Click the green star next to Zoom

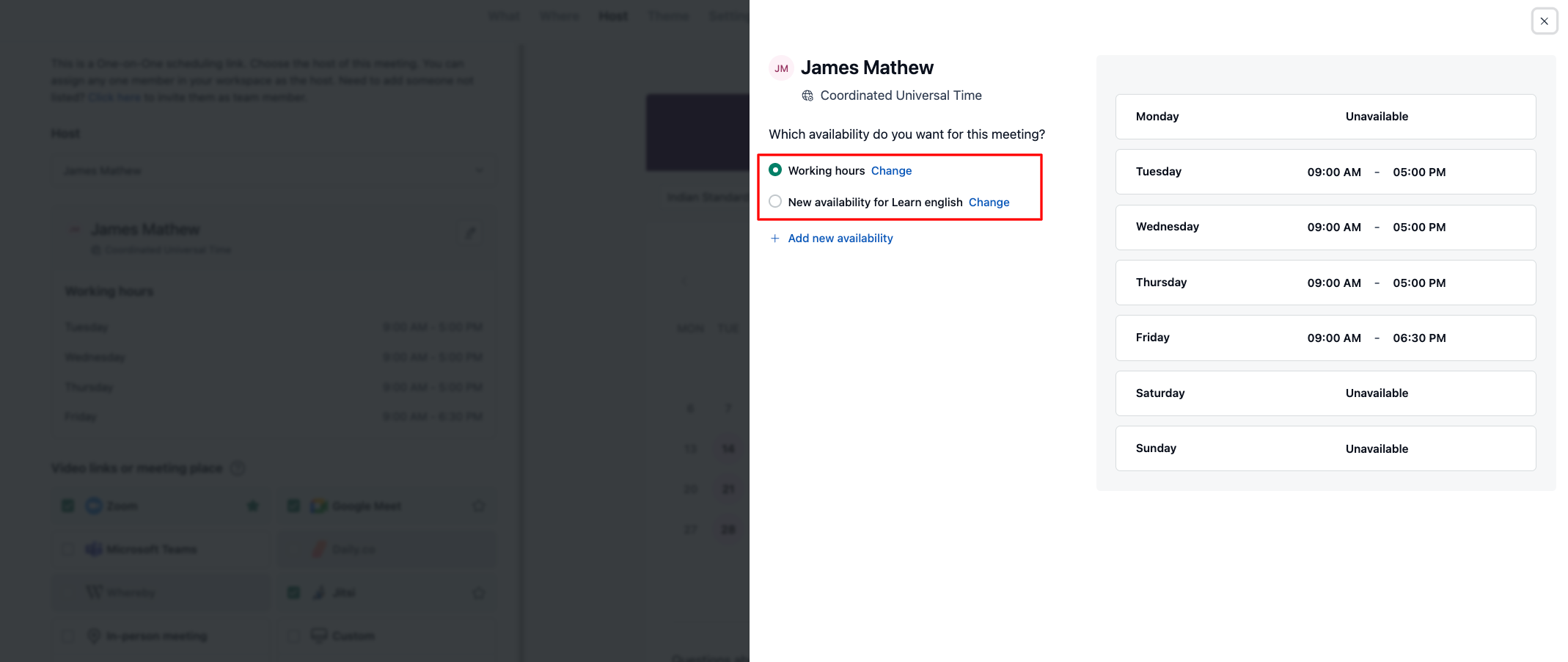click(x=253, y=506)
